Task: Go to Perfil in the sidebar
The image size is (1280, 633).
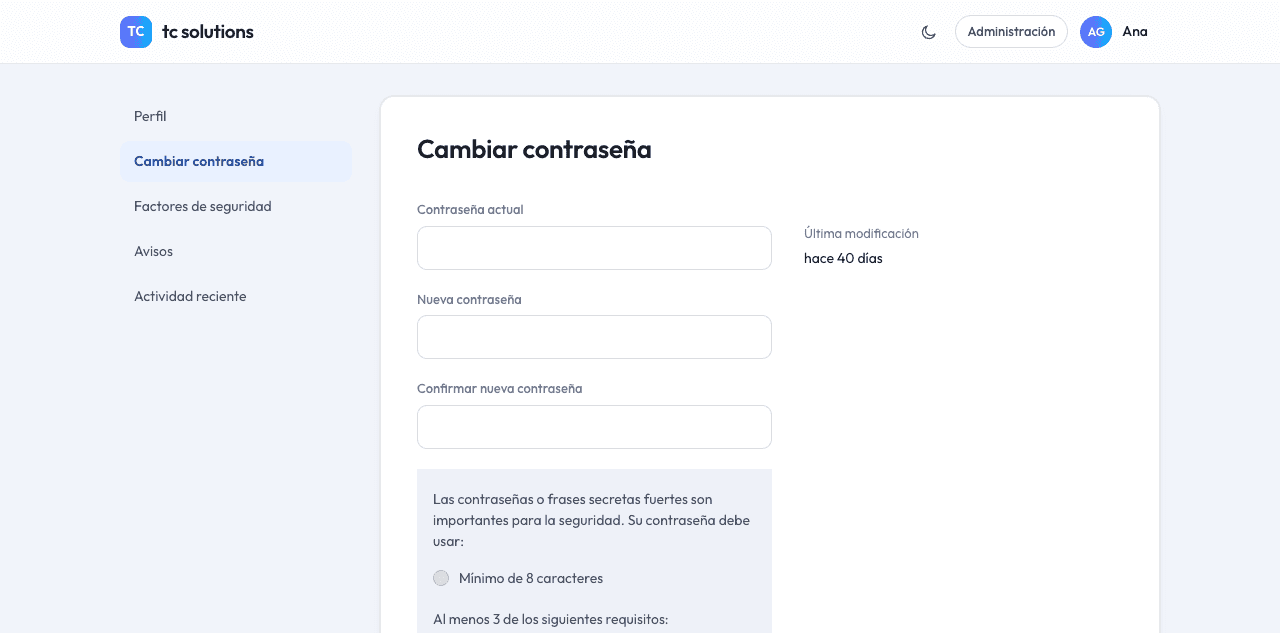Action: (x=236, y=116)
